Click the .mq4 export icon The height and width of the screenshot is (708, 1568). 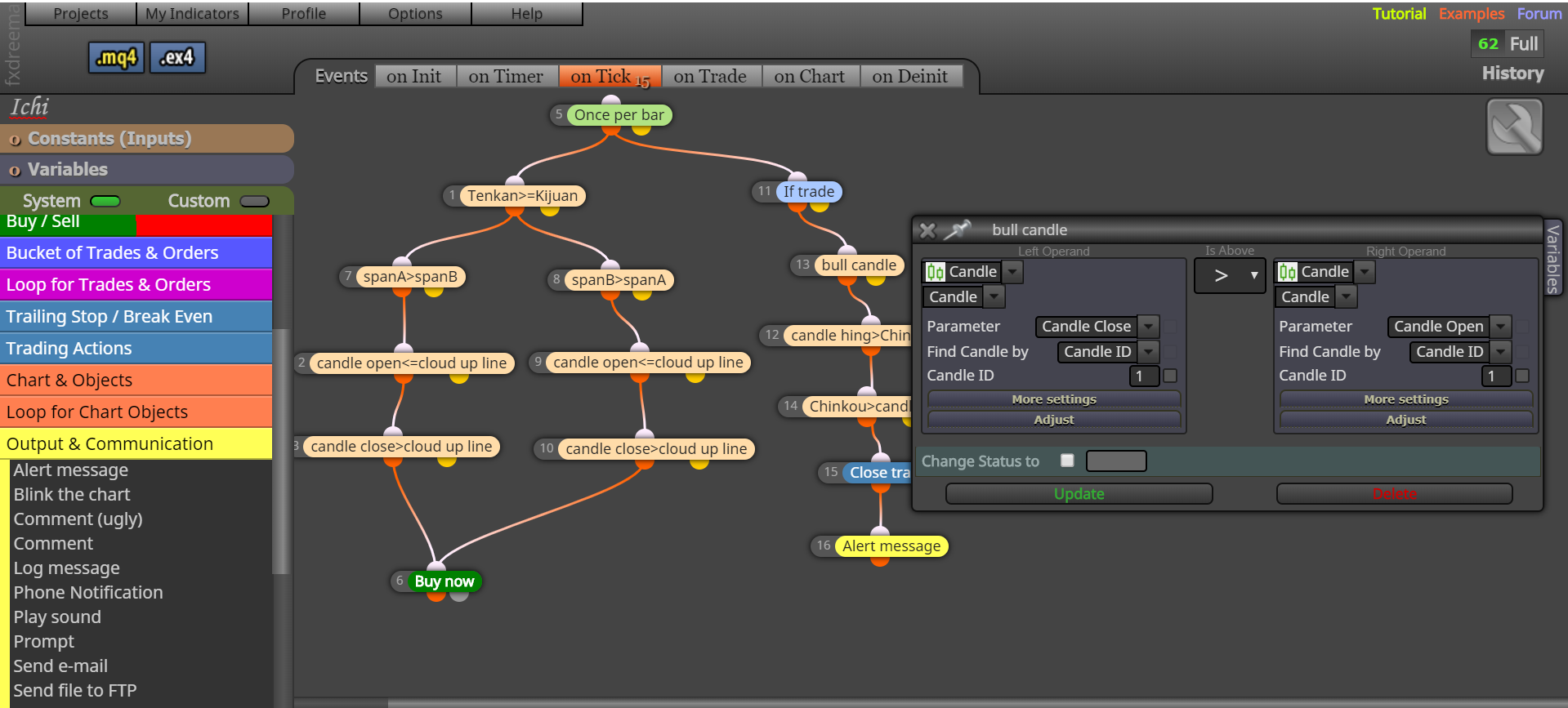pos(116,57)
